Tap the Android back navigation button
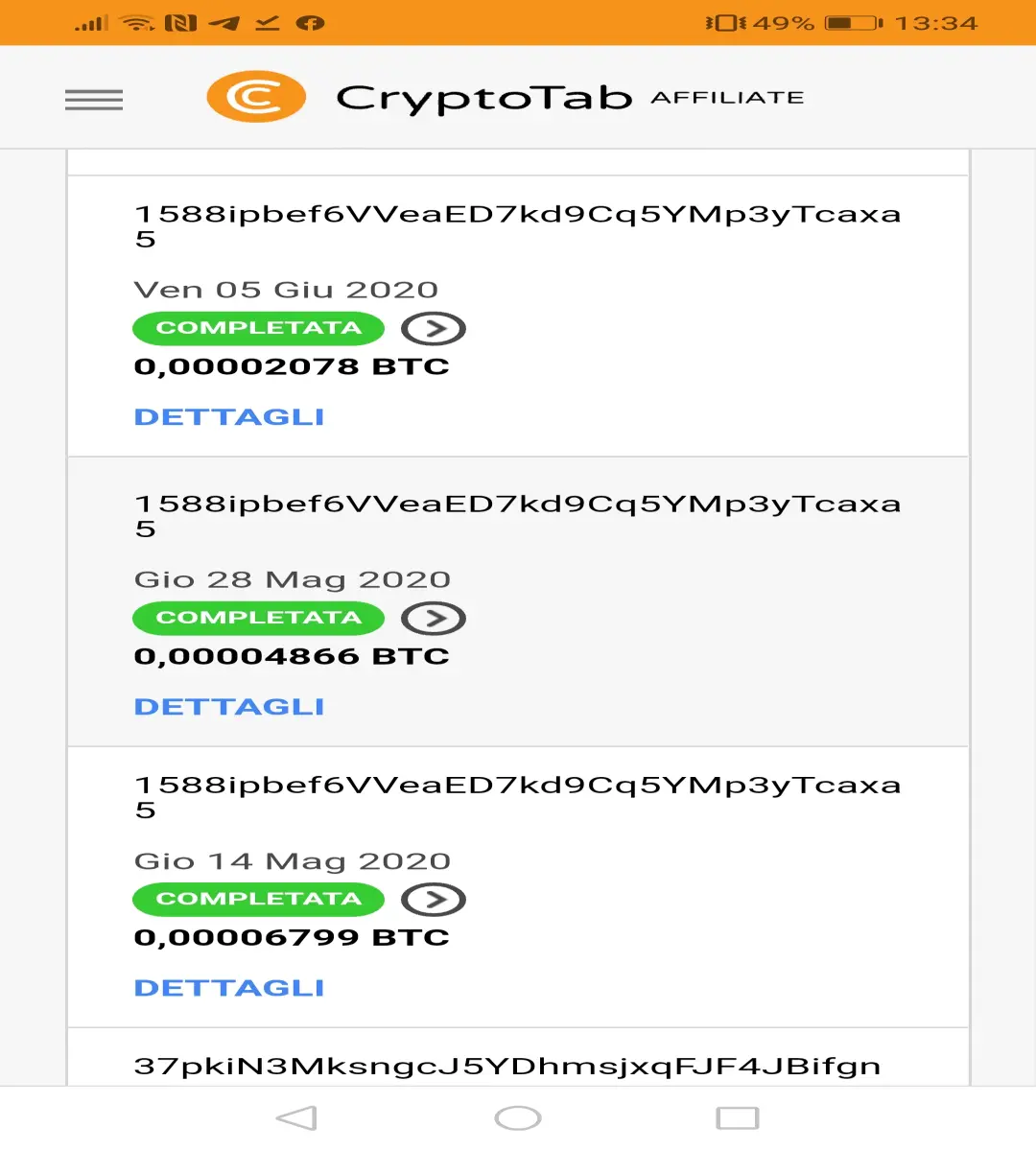This screenshot has width=1036, height=1151. pos(296,1118)
